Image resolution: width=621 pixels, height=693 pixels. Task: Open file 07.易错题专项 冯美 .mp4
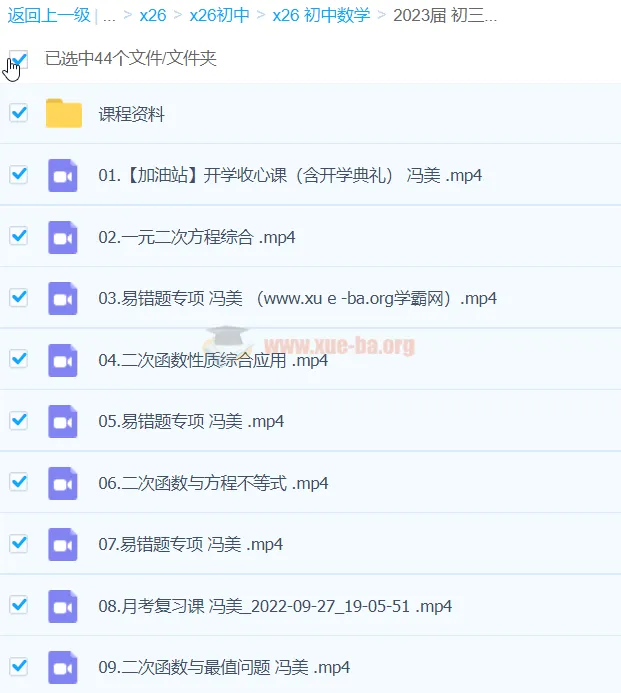[190, 544]
